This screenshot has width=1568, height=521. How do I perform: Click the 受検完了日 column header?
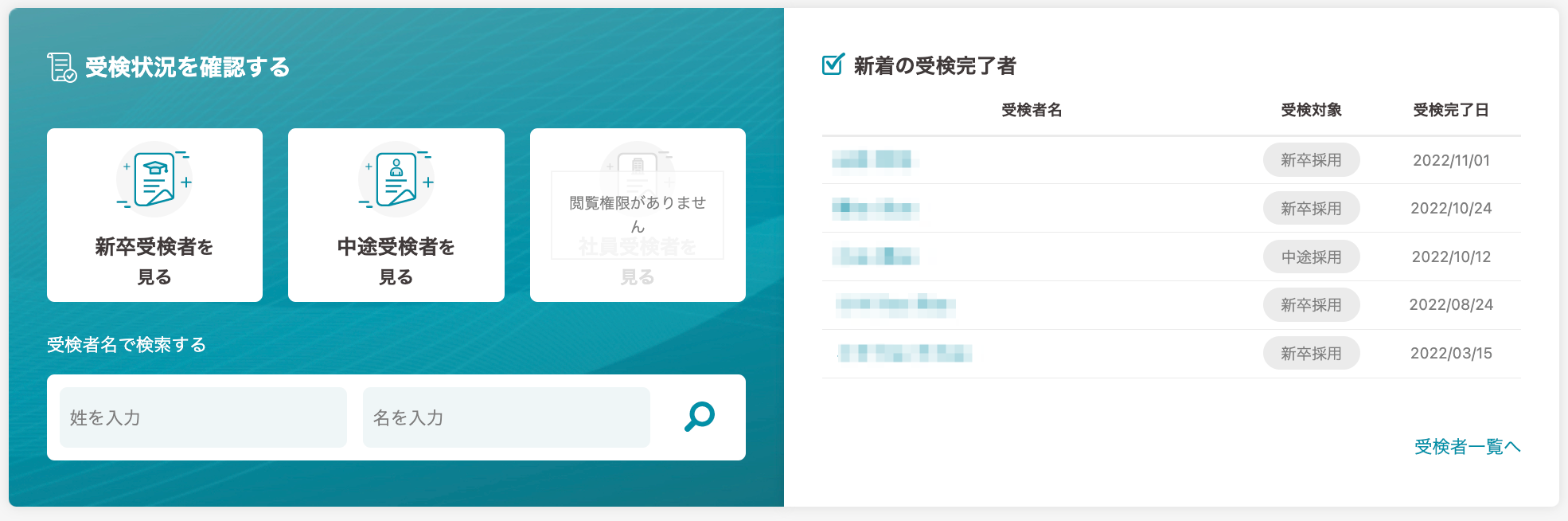point(1451,110)
